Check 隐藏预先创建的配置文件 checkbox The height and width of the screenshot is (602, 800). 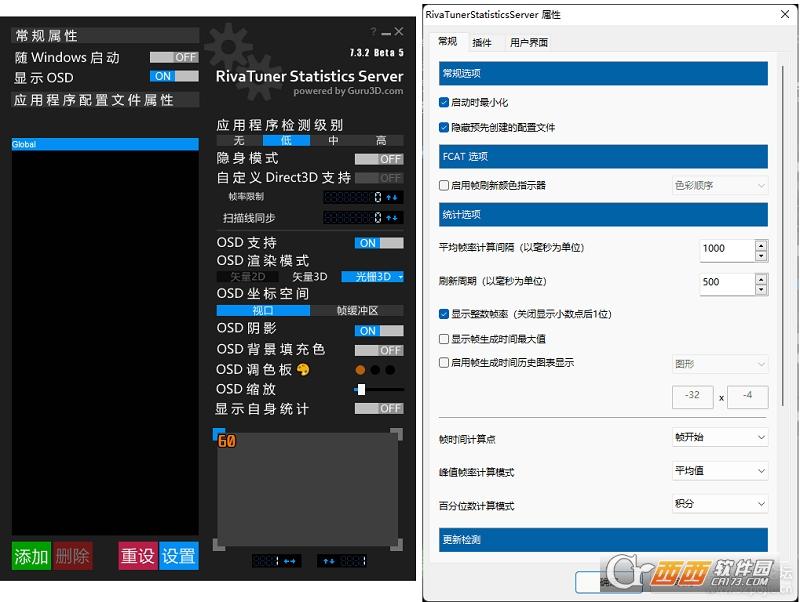(x=444, y=127)
